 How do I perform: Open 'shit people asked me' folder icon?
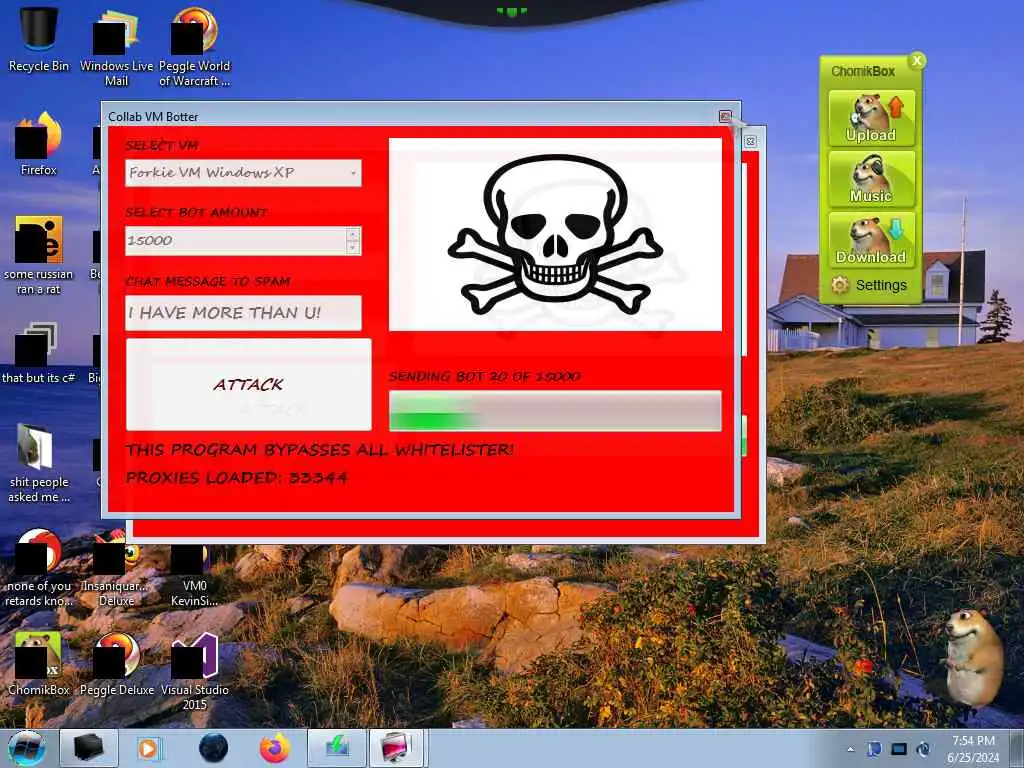coord(39,464)
